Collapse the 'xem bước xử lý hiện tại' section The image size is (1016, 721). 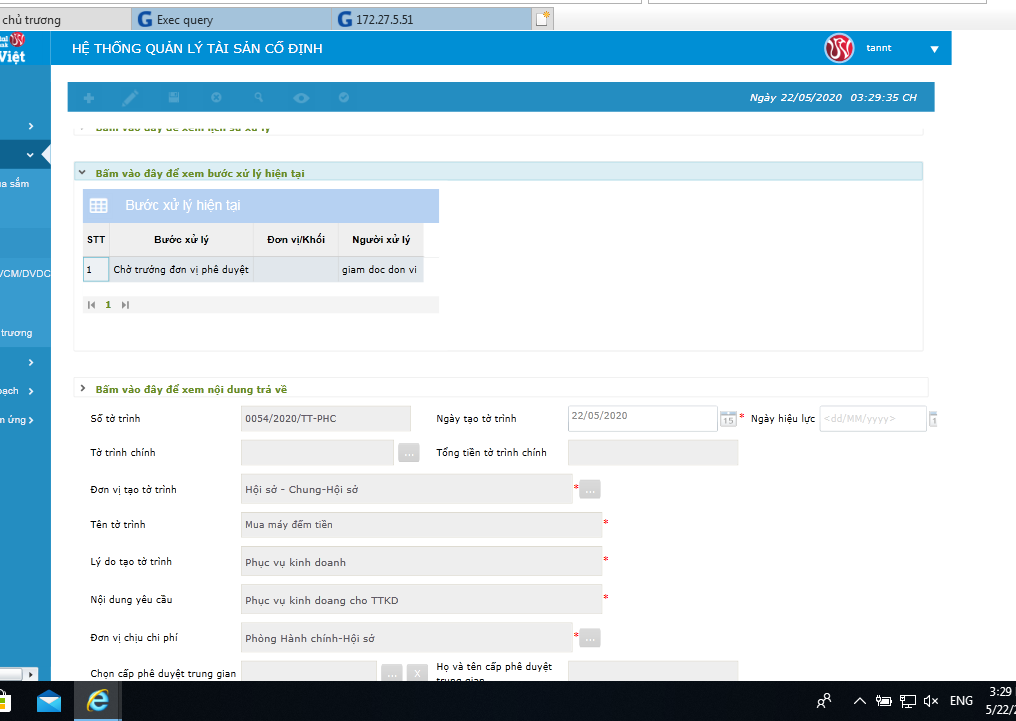click(x=82, y=173)
